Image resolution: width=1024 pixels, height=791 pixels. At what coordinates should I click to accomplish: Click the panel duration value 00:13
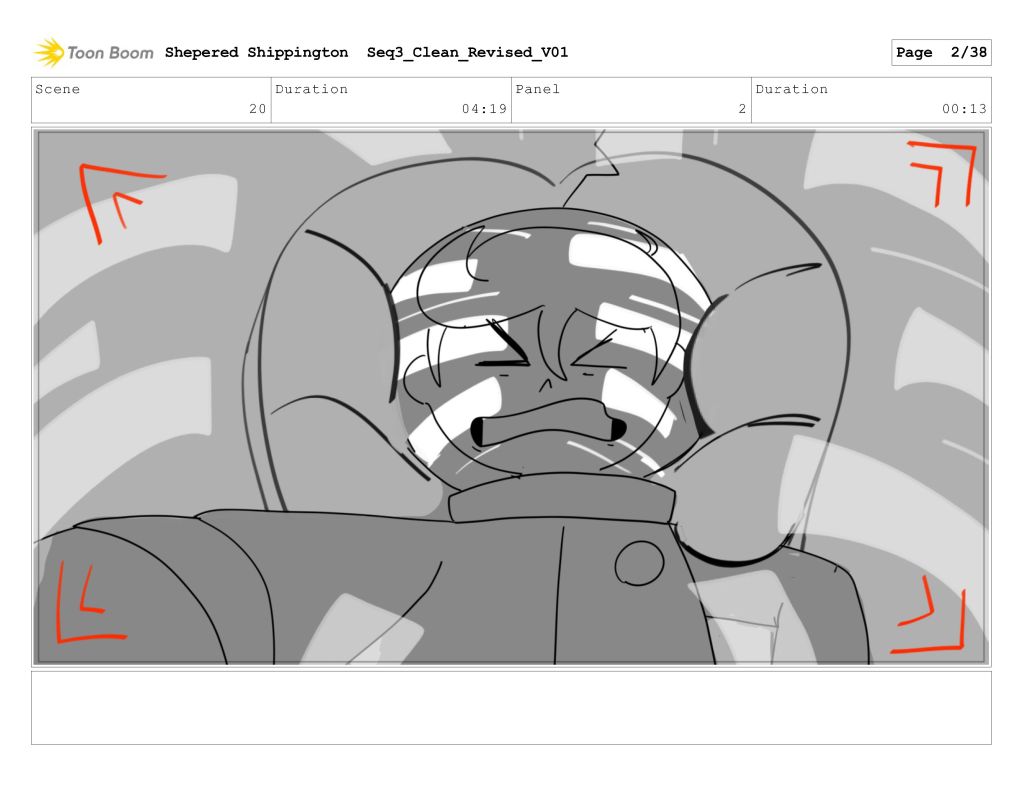pyautogui.click(x=964, y=109)
